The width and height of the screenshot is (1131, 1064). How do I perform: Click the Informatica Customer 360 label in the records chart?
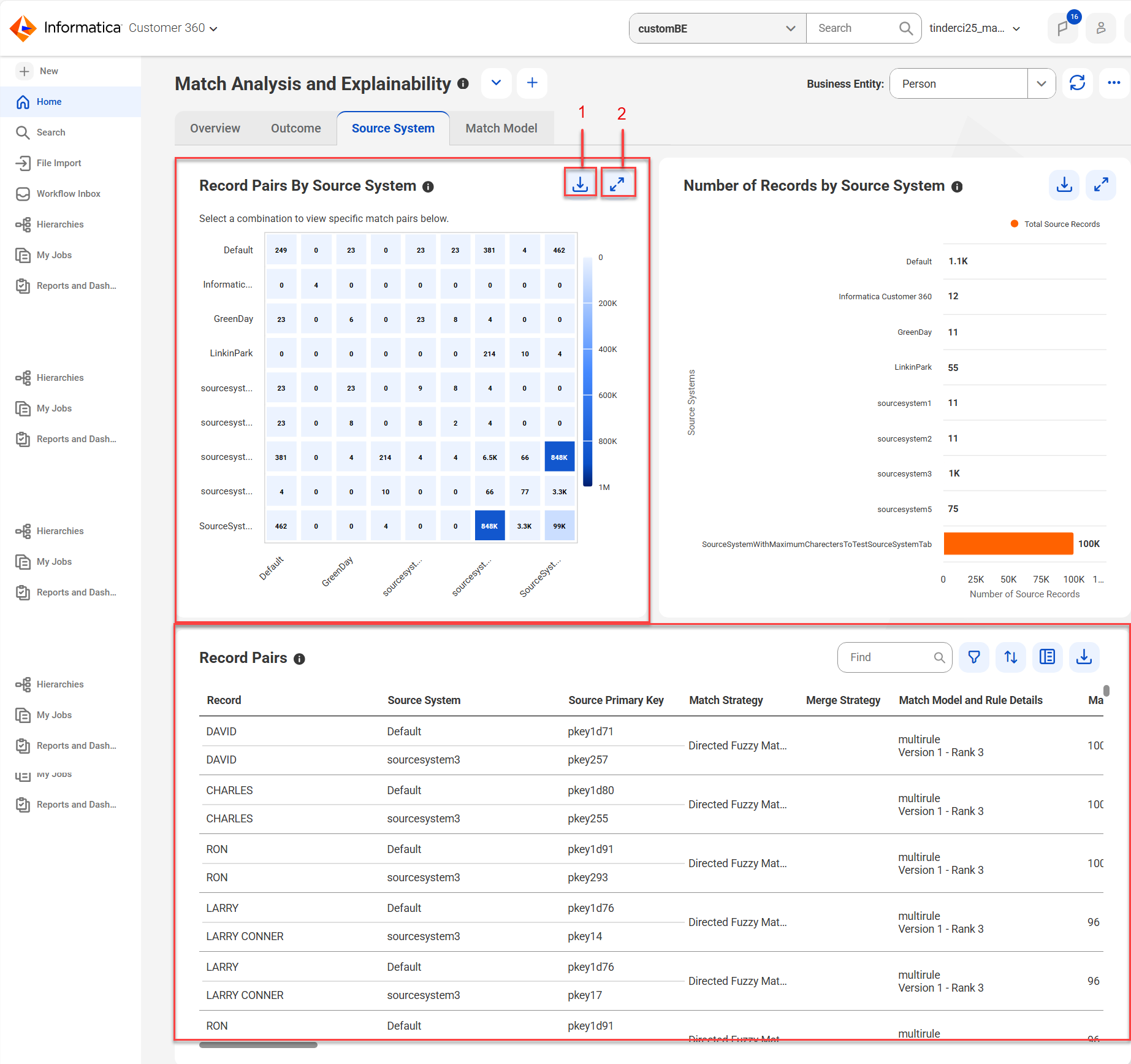tap(885, 296)
